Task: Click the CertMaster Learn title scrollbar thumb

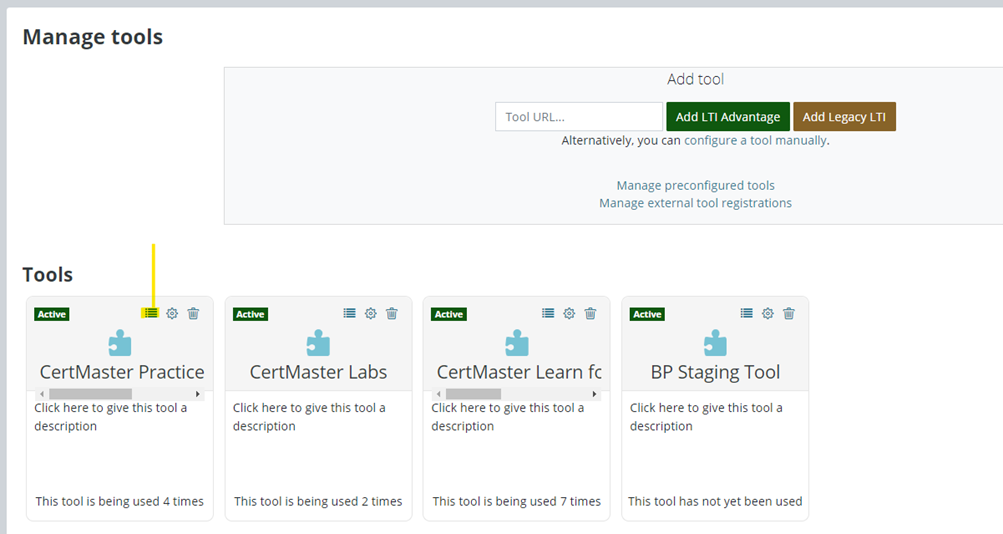Action: point(473,394)
